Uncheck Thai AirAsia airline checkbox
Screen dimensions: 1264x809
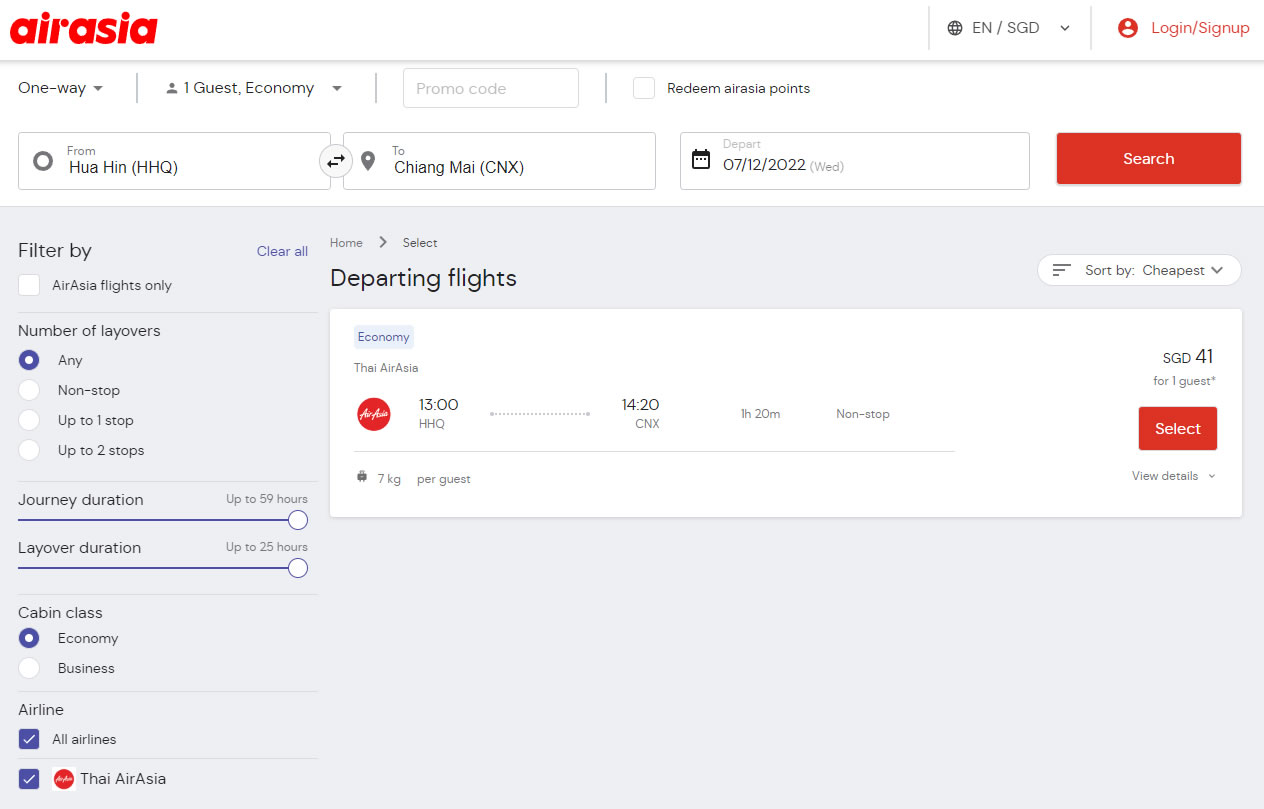coord(29,779)
